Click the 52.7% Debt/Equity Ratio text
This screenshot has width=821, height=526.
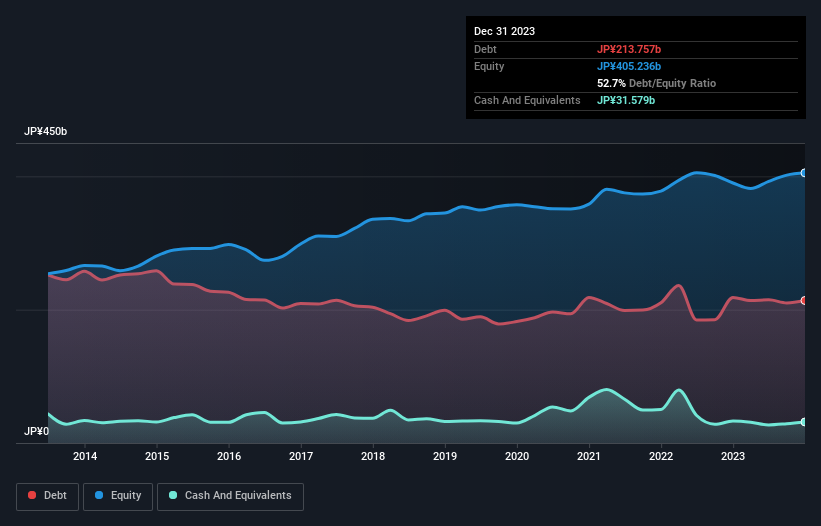657,83
